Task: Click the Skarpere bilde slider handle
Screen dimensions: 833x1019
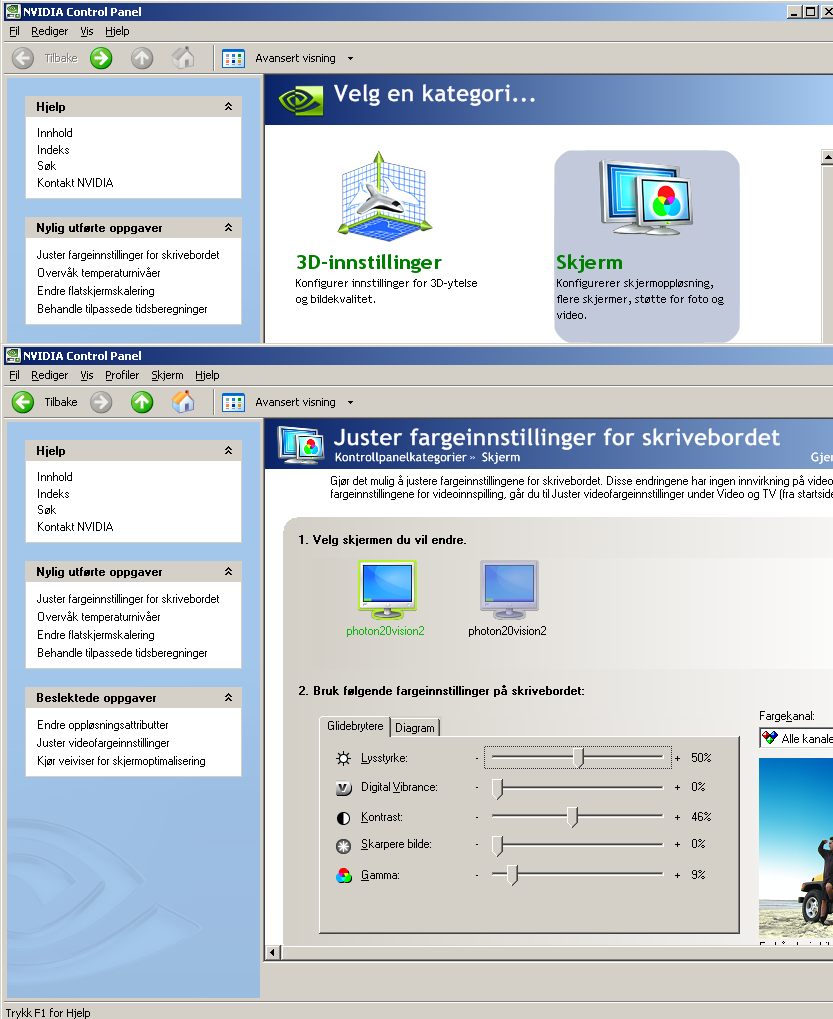Action: (x=497, y=845)
